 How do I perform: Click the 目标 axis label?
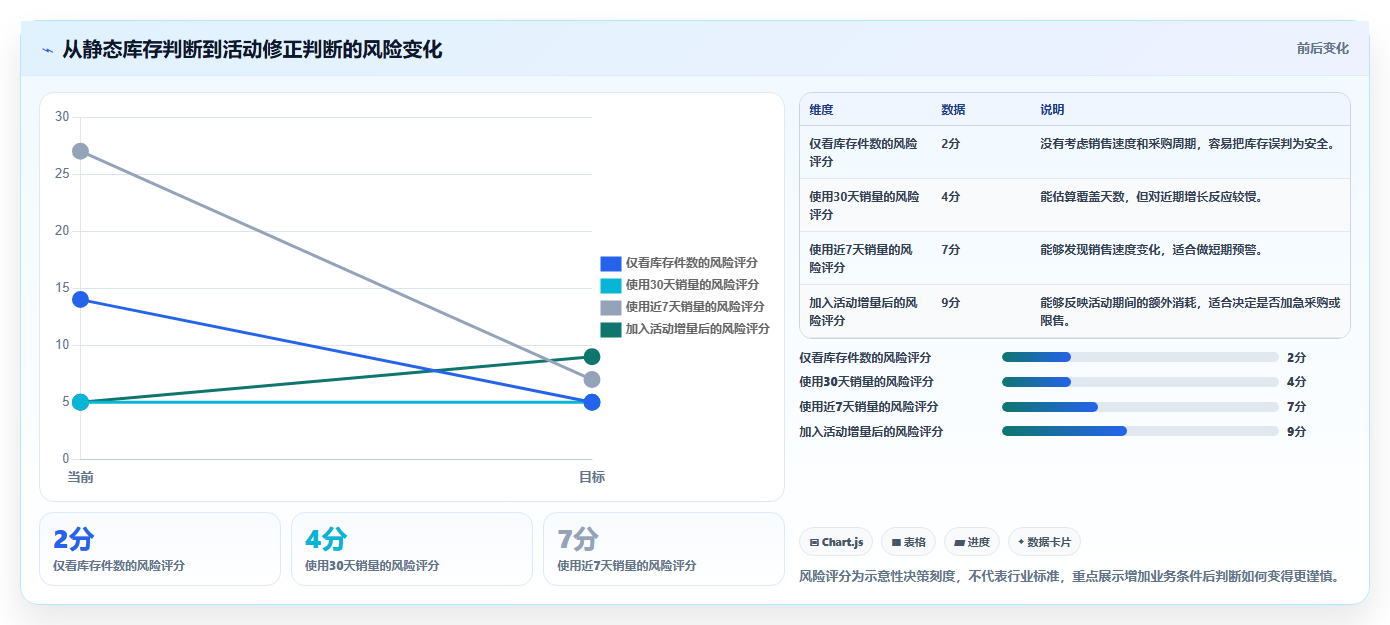[x=592, y=477]
